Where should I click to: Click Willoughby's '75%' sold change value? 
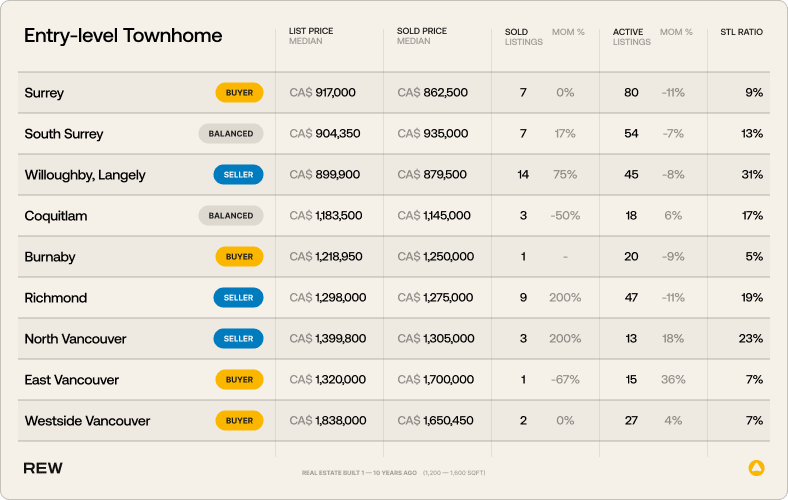[565, 174]
